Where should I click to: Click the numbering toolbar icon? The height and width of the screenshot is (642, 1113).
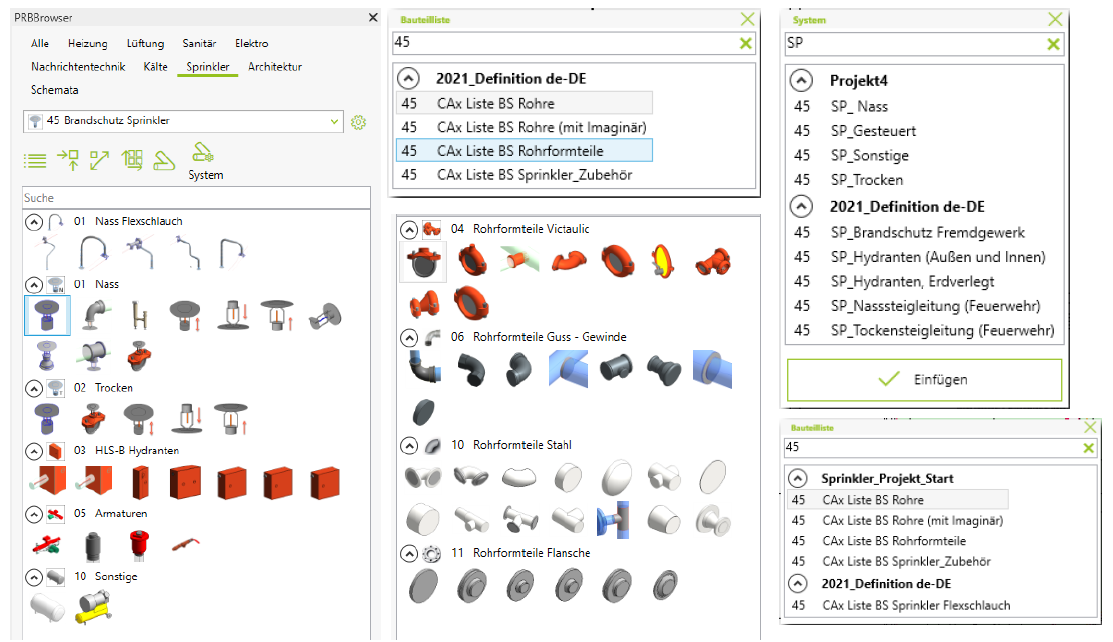(132, 160)
